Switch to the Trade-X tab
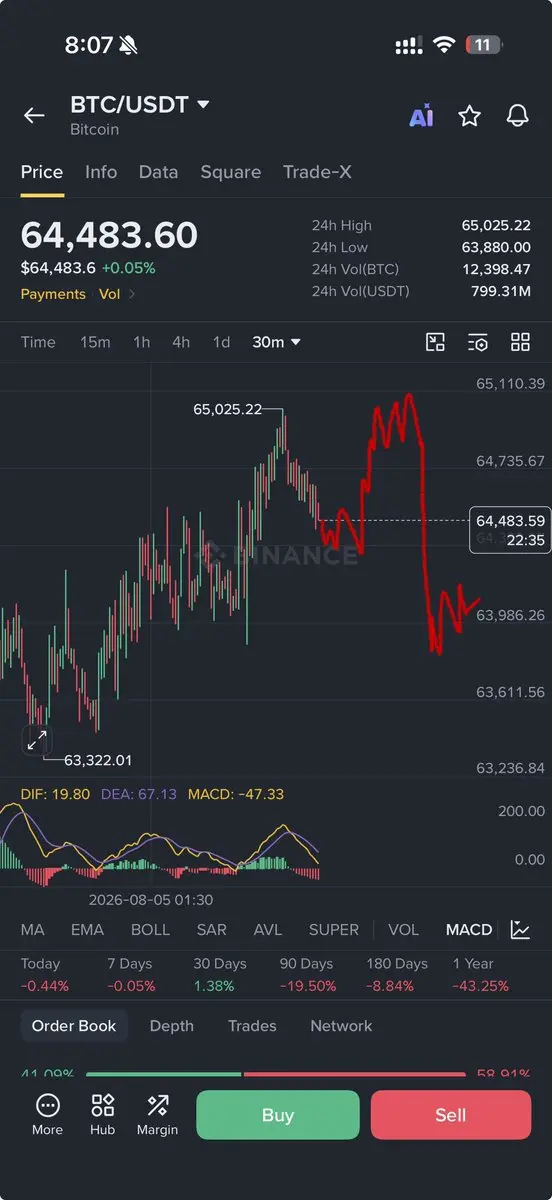Image resolution: width=552 pixels, height=1200 pixels. 317,172
